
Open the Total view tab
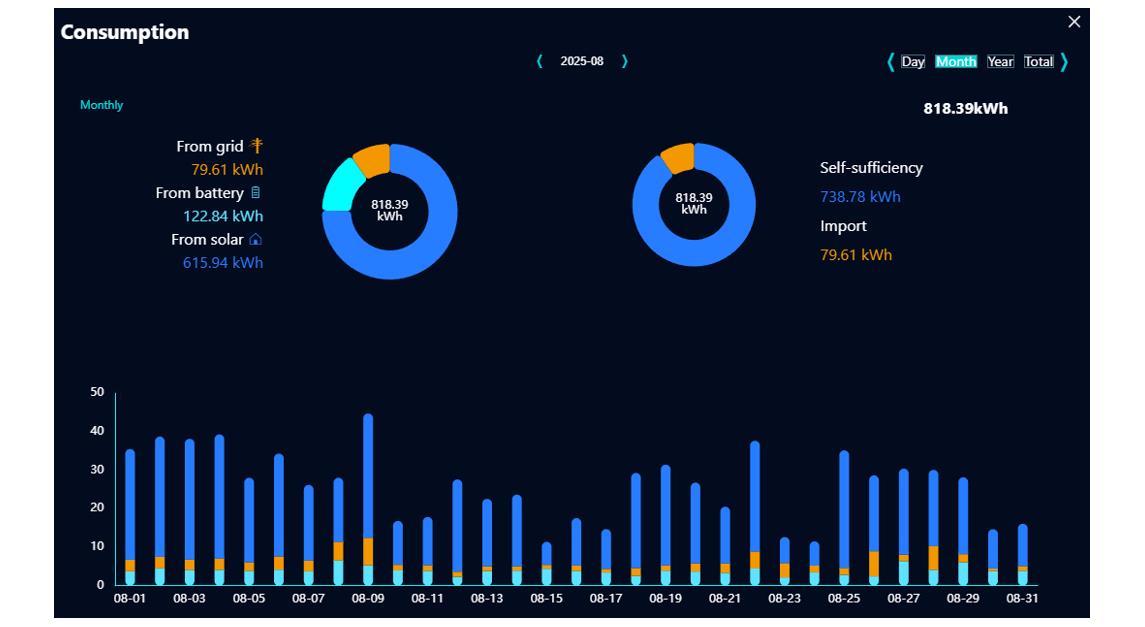tap(1039, 62)
